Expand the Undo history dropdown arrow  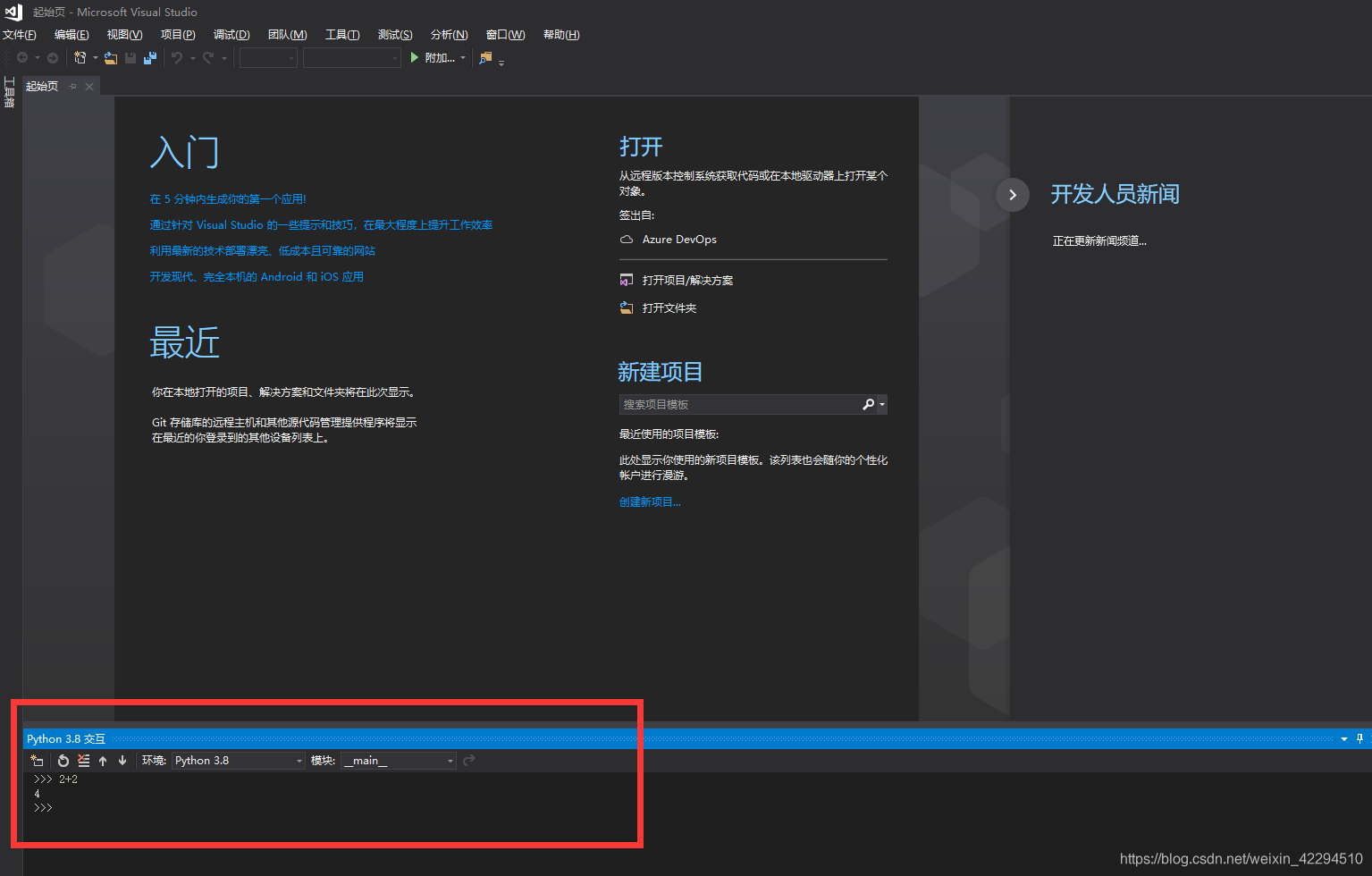[193, 58]
